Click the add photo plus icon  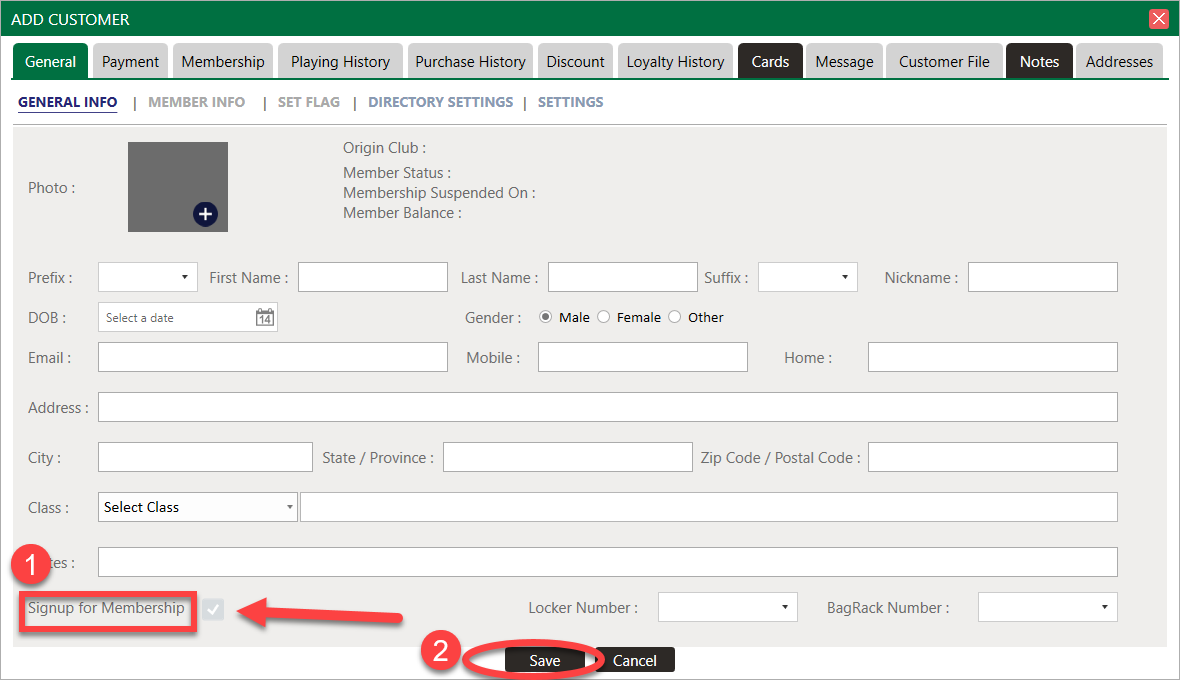pyautogui.click(x=205, y=214)
